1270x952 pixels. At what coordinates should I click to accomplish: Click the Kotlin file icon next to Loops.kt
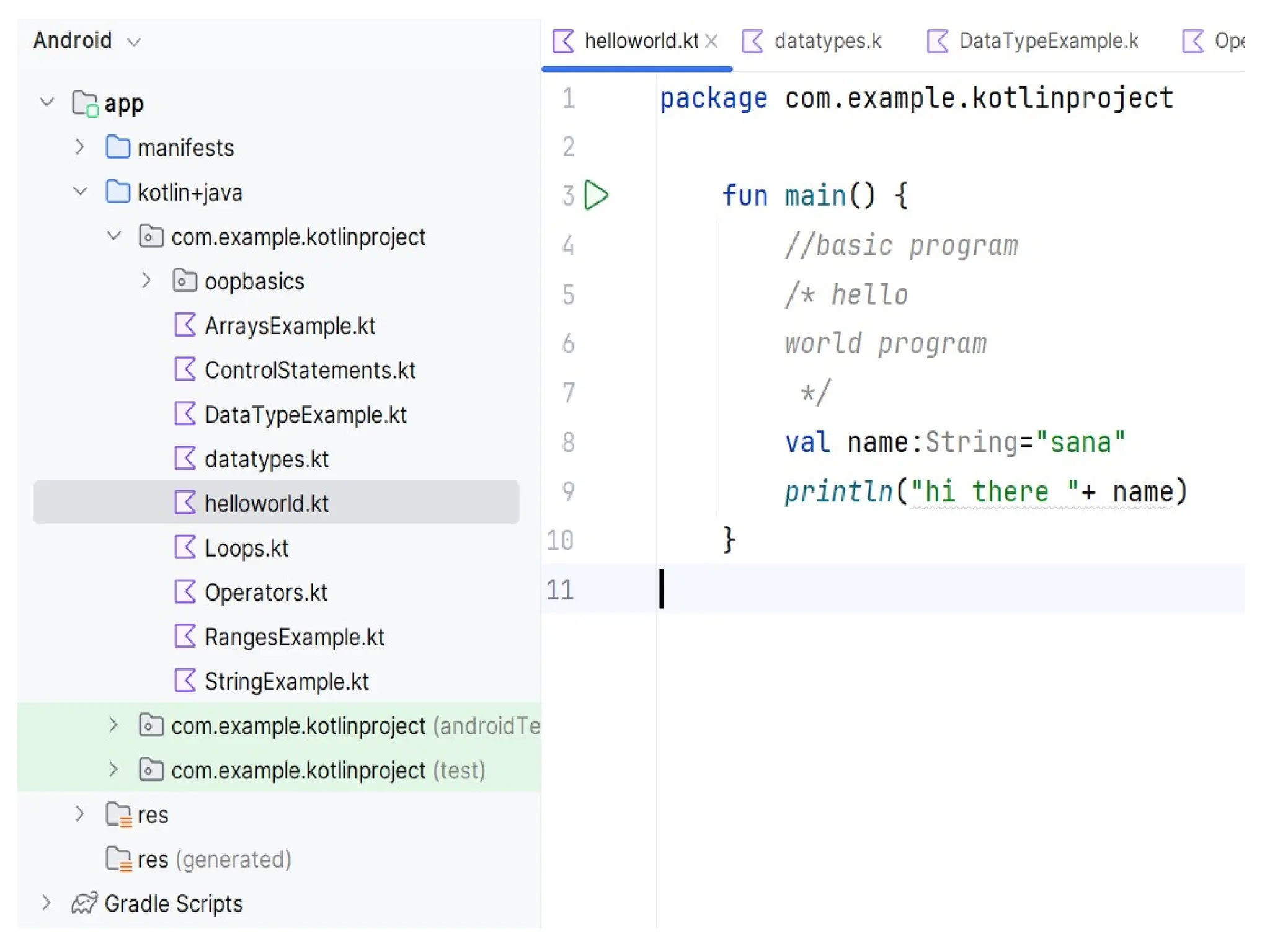pos(185,547)
